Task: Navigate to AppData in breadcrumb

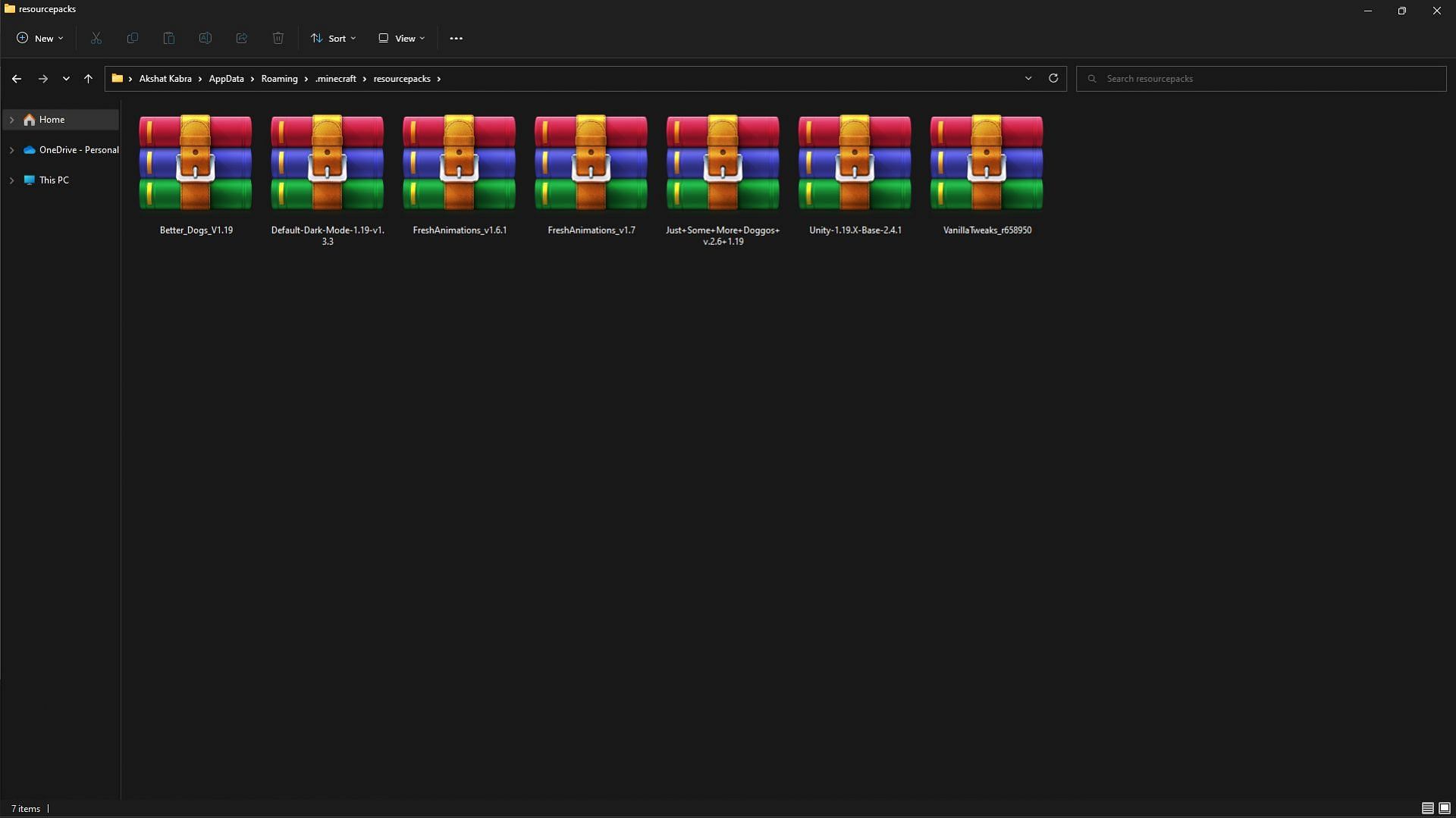Action: tap(226, 79)
